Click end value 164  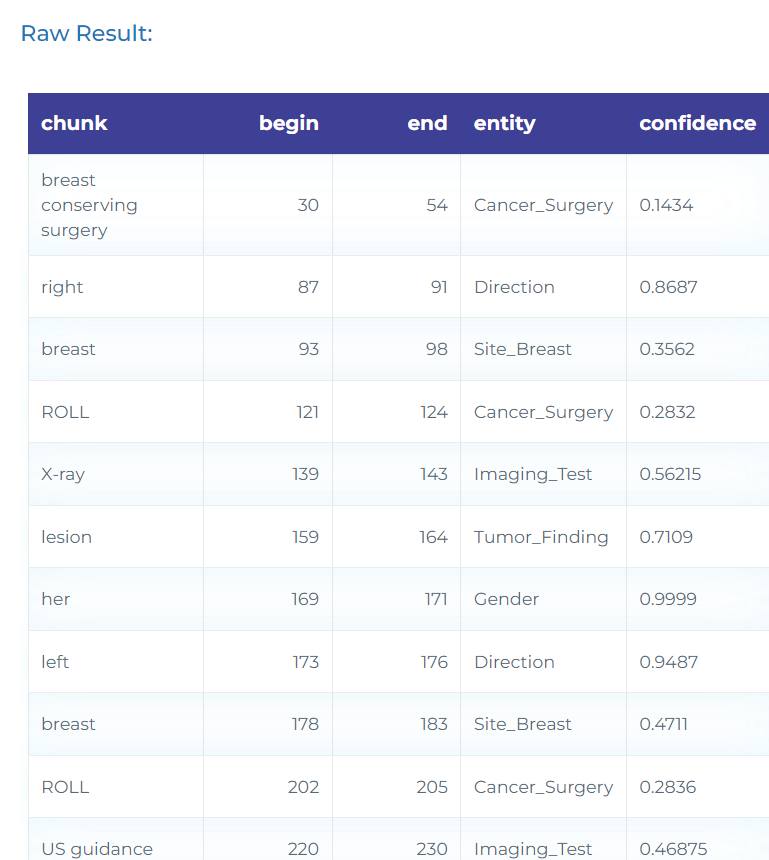click(433, 537)
